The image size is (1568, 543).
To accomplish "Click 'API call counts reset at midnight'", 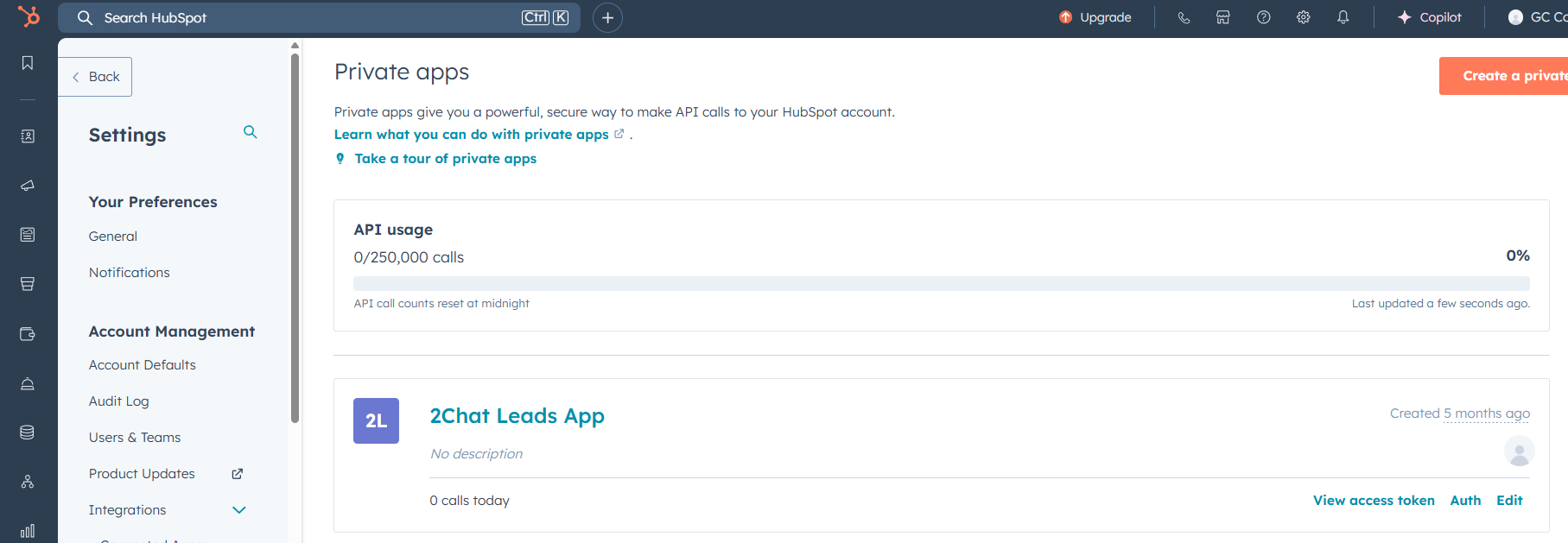I will pos(441,304).
